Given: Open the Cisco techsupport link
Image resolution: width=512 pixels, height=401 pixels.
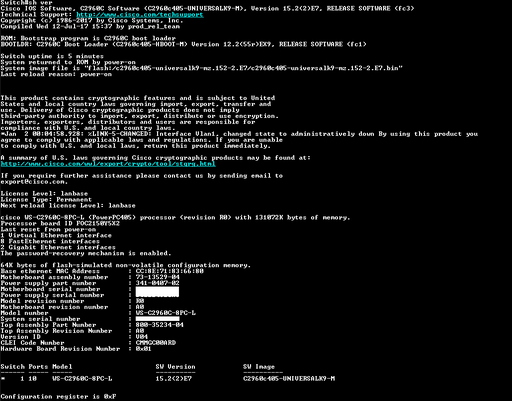Looking at the screenshot, I should coord(140,15).
